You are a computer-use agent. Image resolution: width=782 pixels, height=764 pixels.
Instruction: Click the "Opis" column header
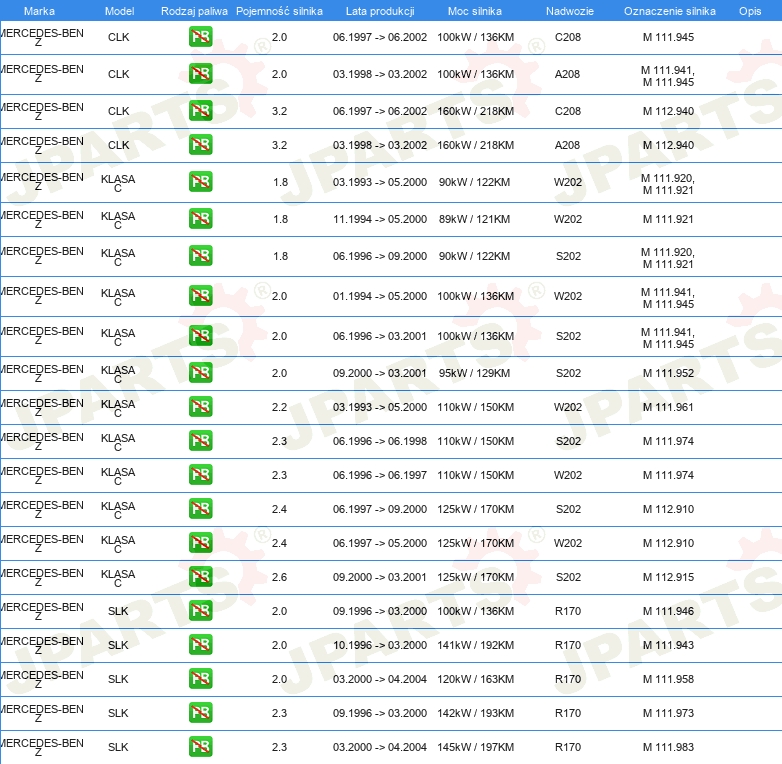point(749,11)
